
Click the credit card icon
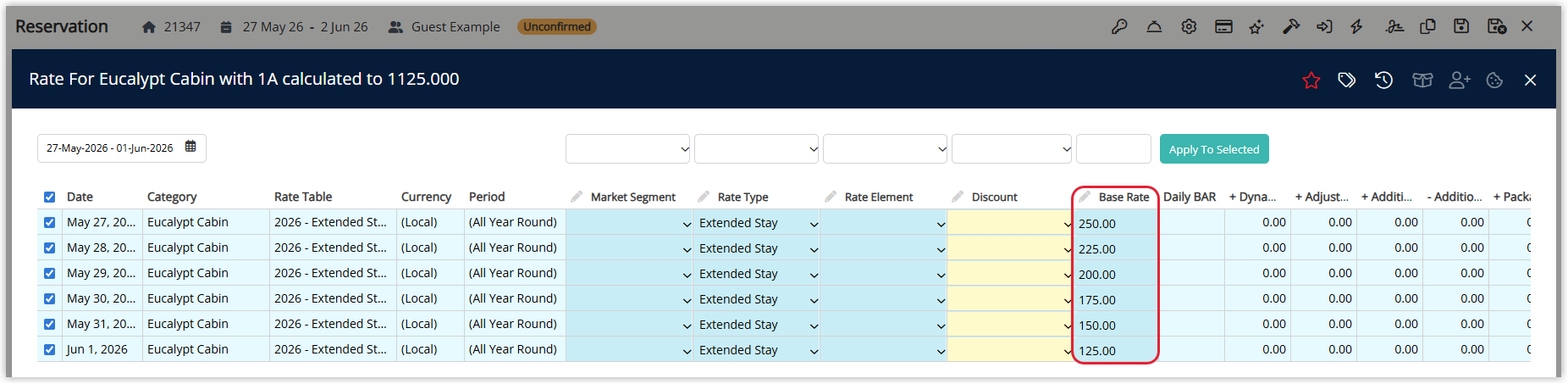pos(1223,27)
